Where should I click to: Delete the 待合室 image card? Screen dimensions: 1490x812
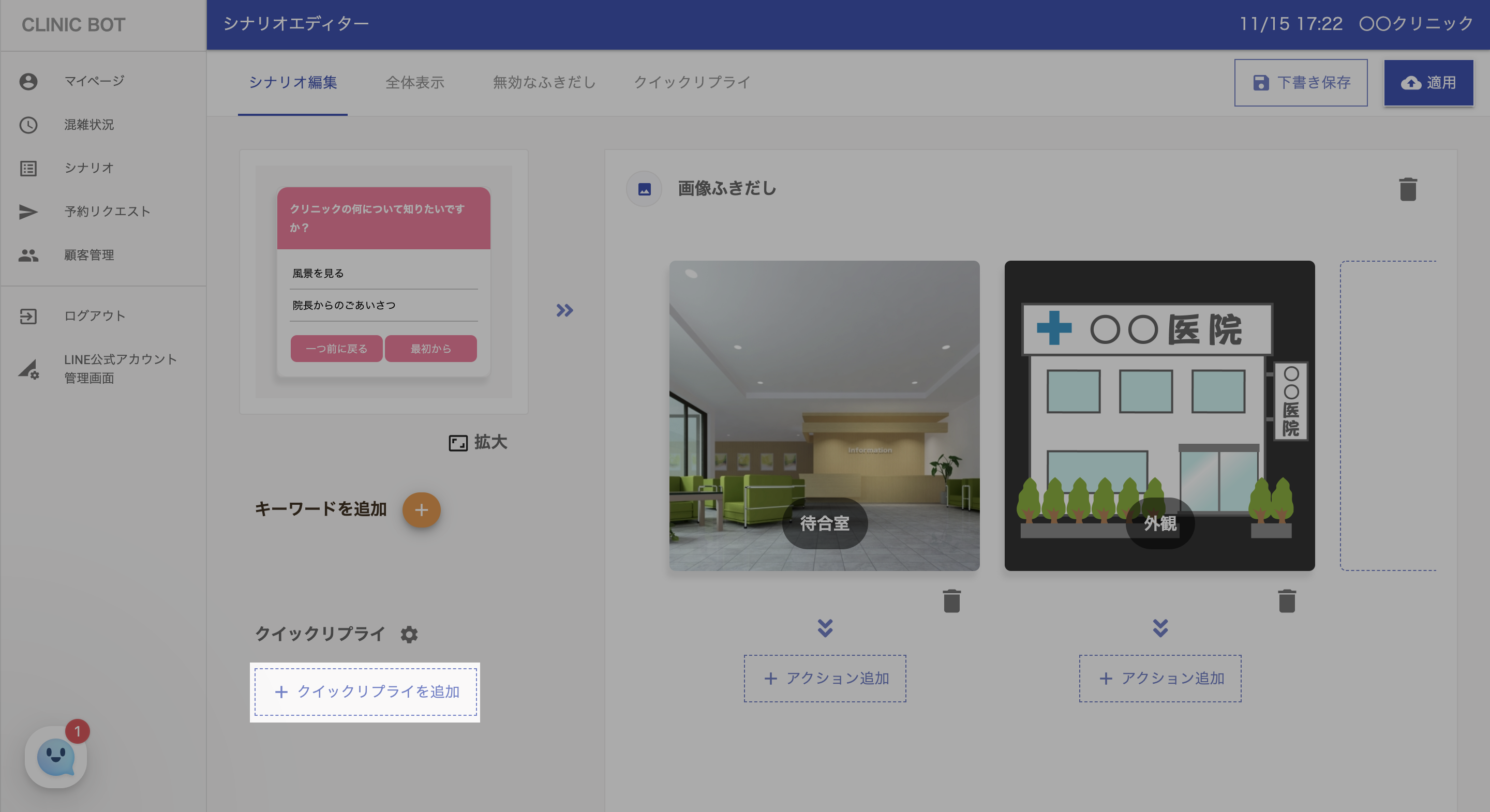point(951,601)
